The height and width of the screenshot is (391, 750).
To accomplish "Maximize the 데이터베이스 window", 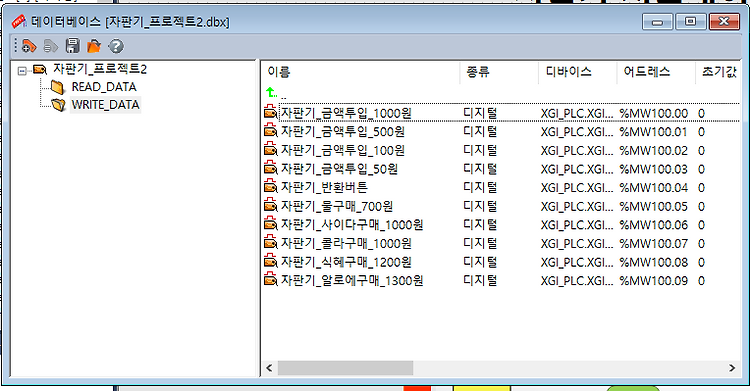I will pos(690,22).
